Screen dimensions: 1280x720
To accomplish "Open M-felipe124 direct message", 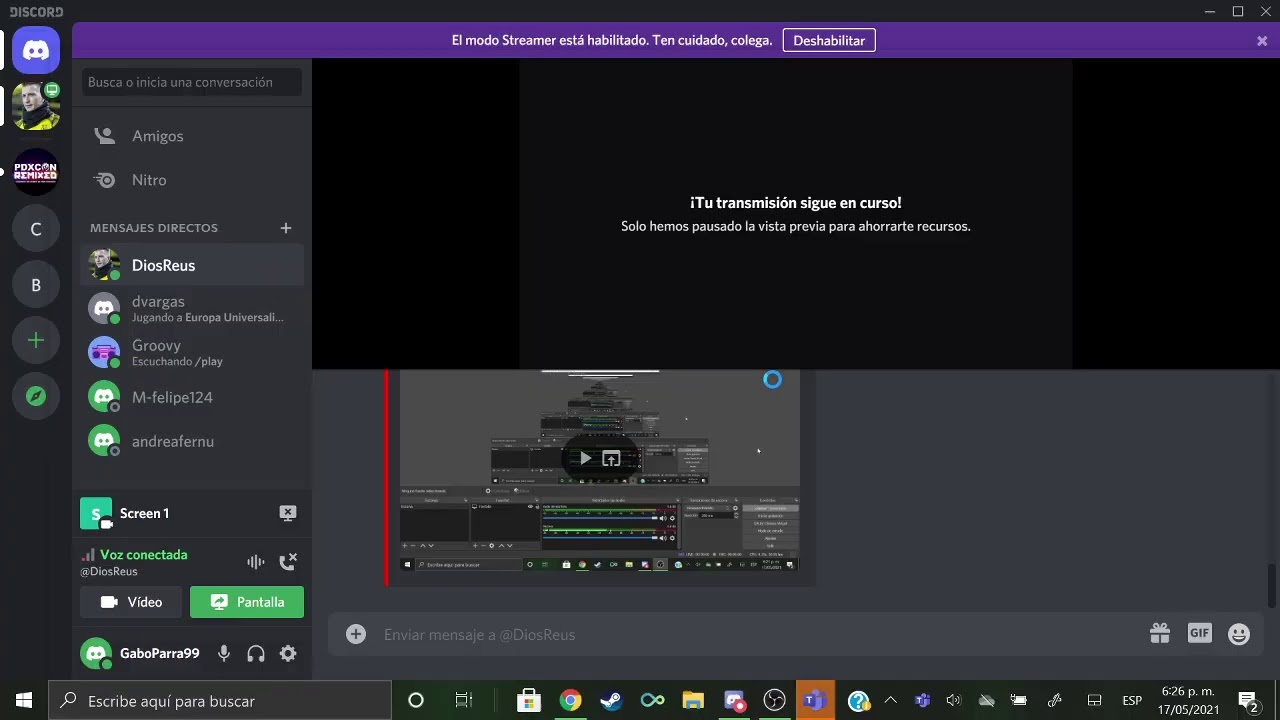I will 192,397.
